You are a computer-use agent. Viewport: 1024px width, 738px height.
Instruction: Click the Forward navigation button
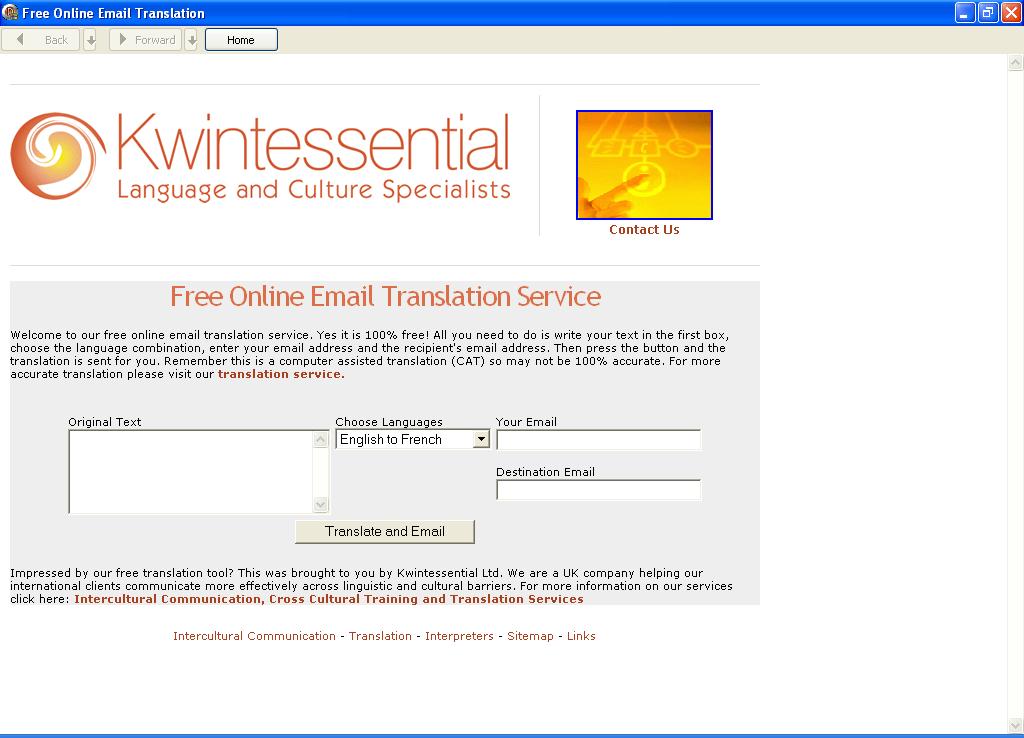click(145, 40)
